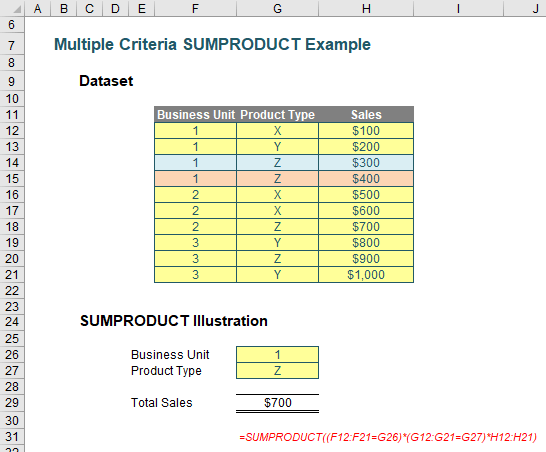
Task: Select the $600 sales cell
Action: pyautogui.click(x=366, y=211)
